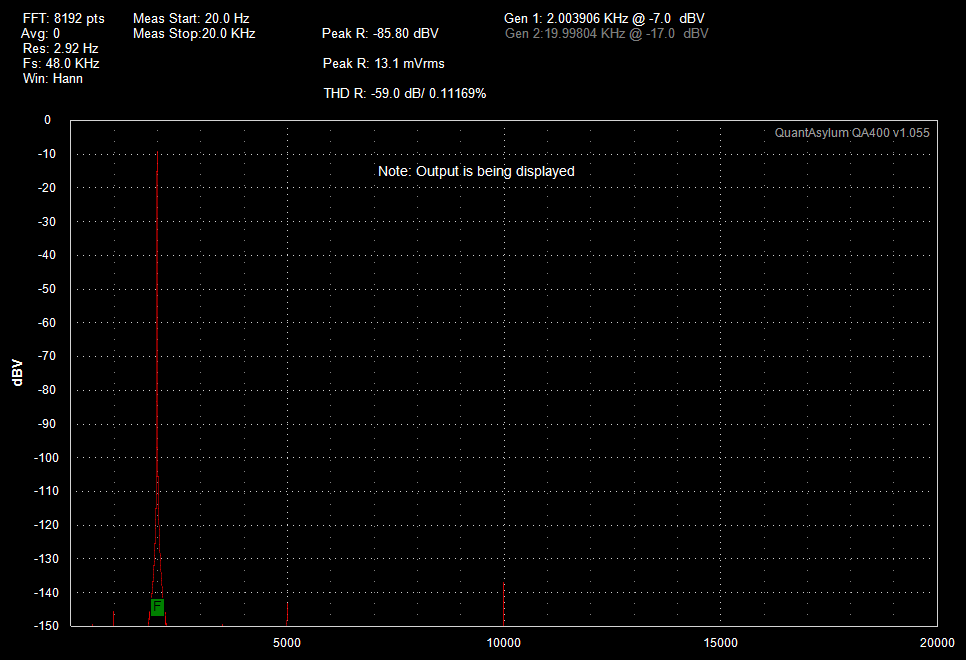Viewport: 966px width, 660px height.
Task: Click the -10 y-axis label
Action: pos(46,154)
